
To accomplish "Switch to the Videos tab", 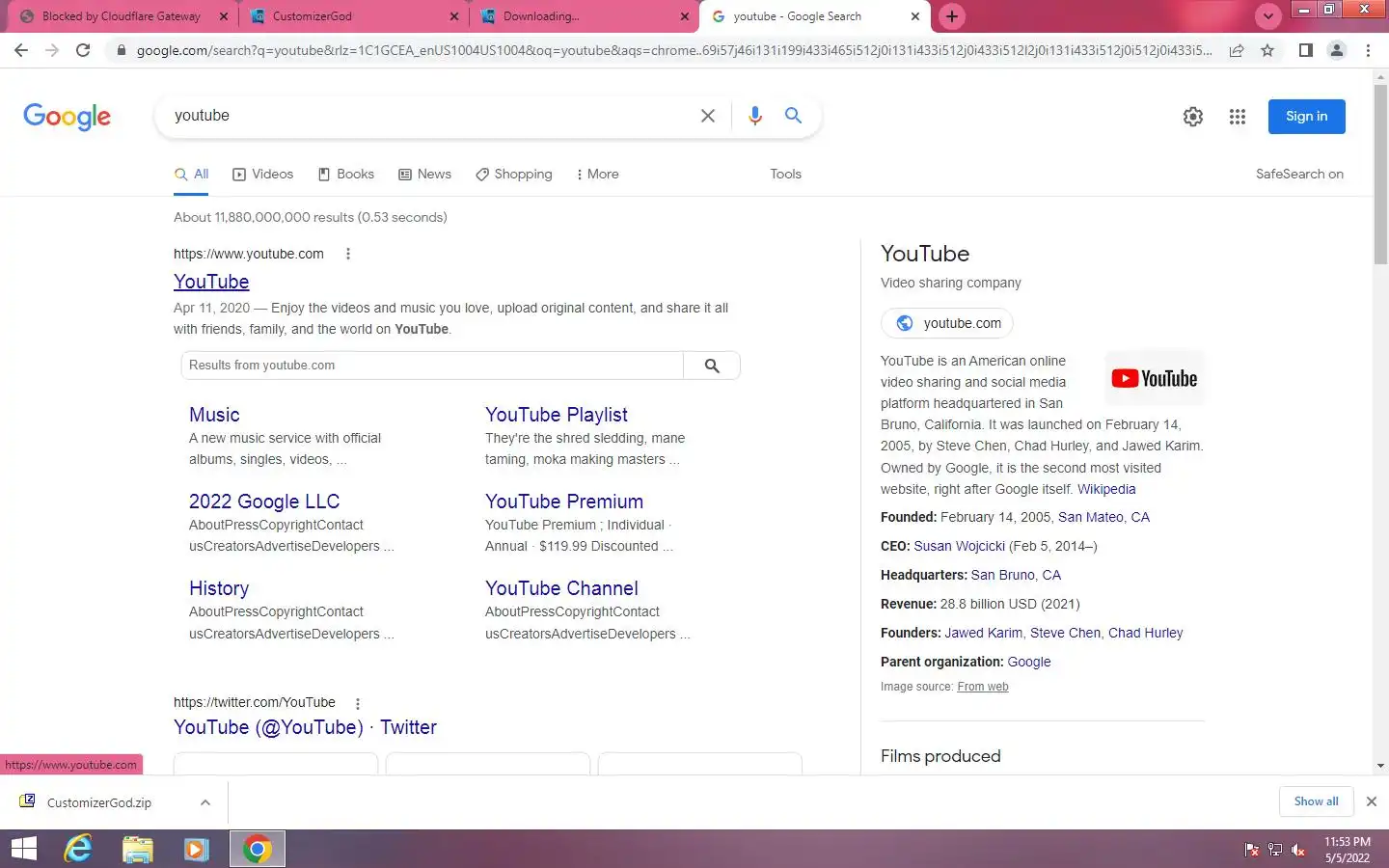I will tap(262, 175).
